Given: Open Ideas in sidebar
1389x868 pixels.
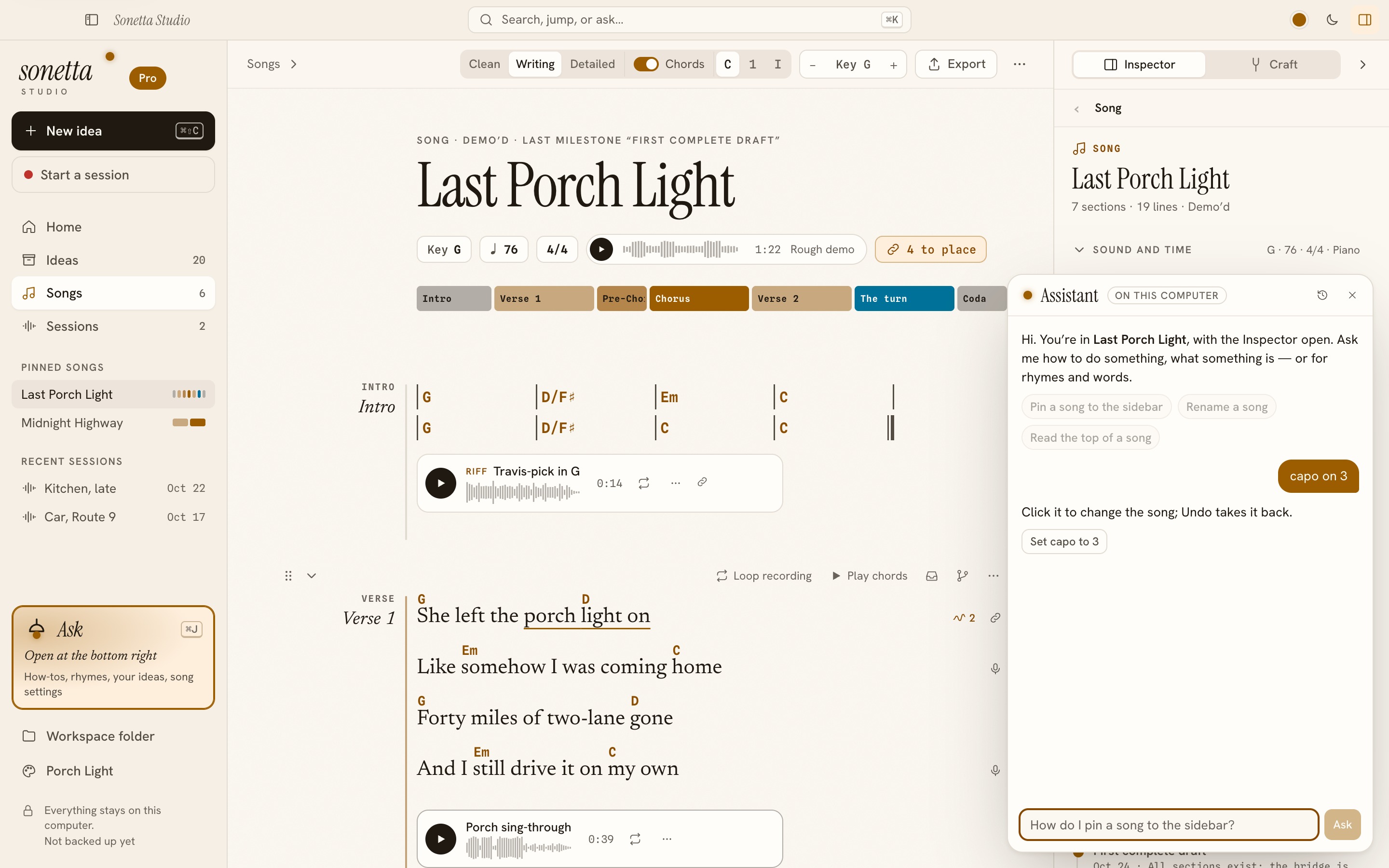Looking at the screenshot, I should coord(113,260).
